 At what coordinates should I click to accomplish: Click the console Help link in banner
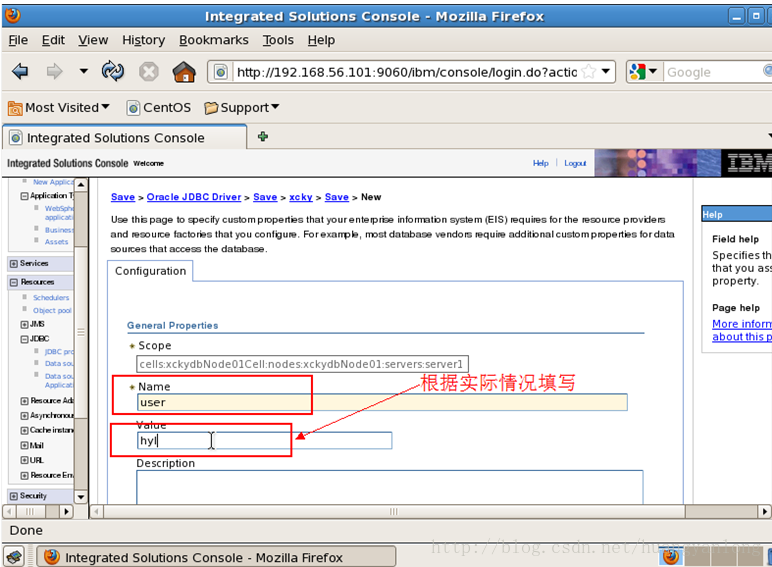[x=540, y=163]
